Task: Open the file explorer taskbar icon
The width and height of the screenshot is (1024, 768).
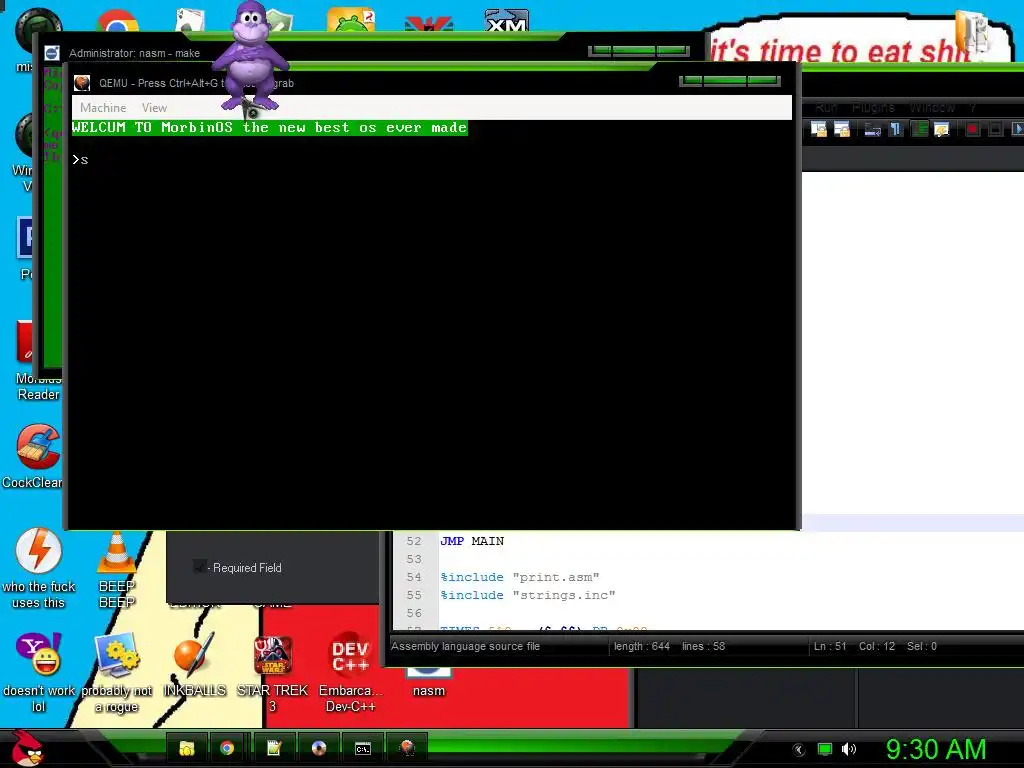Action: 187,748
